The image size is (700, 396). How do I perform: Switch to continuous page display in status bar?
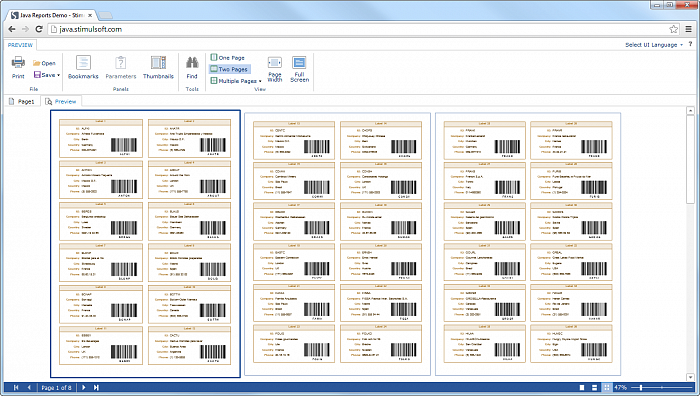pyautogui.click(x=594, y=388)
